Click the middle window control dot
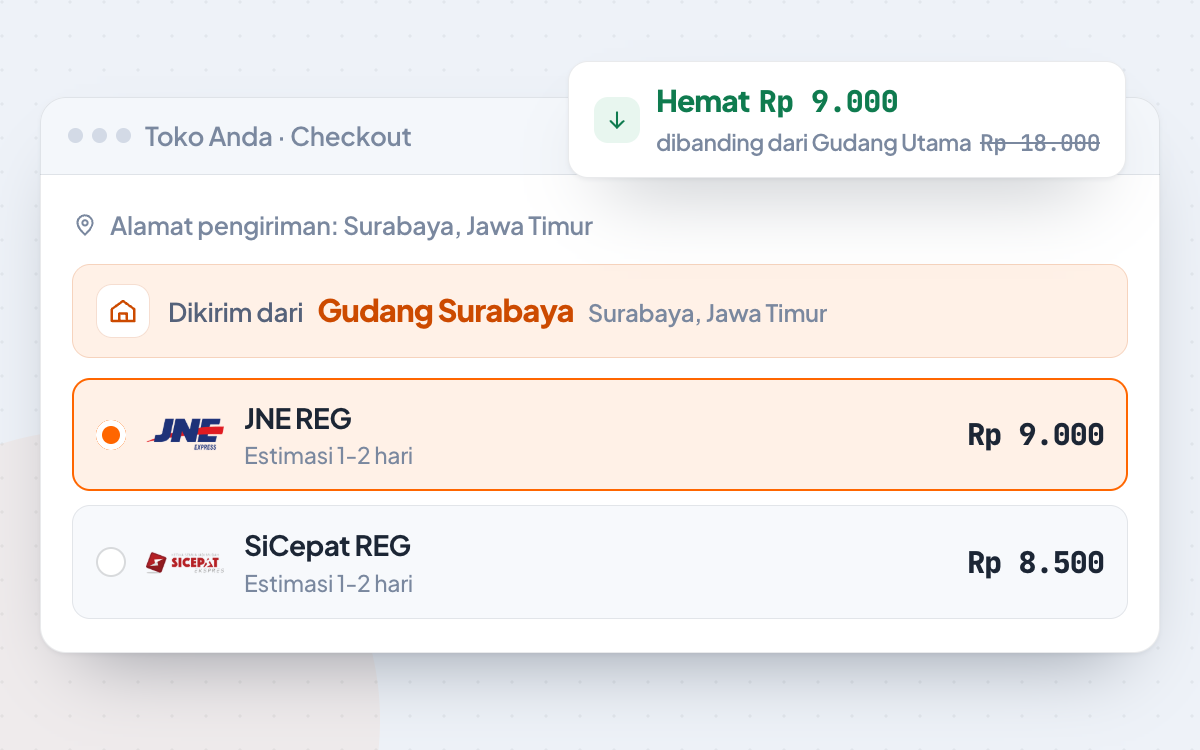Image resolution: width=1200 pixels, height=750 pixels. tap(100, 136)
